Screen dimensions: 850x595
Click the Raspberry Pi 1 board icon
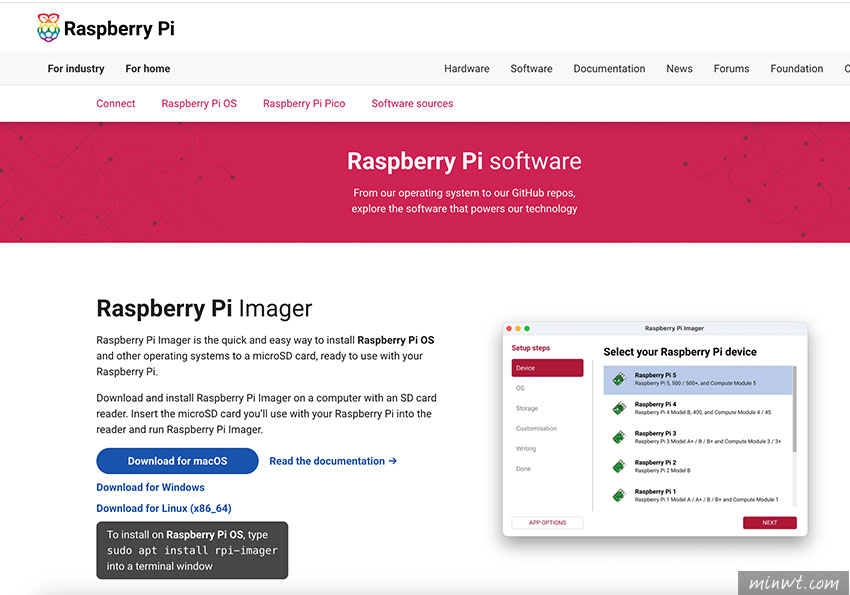pos(619,495)
